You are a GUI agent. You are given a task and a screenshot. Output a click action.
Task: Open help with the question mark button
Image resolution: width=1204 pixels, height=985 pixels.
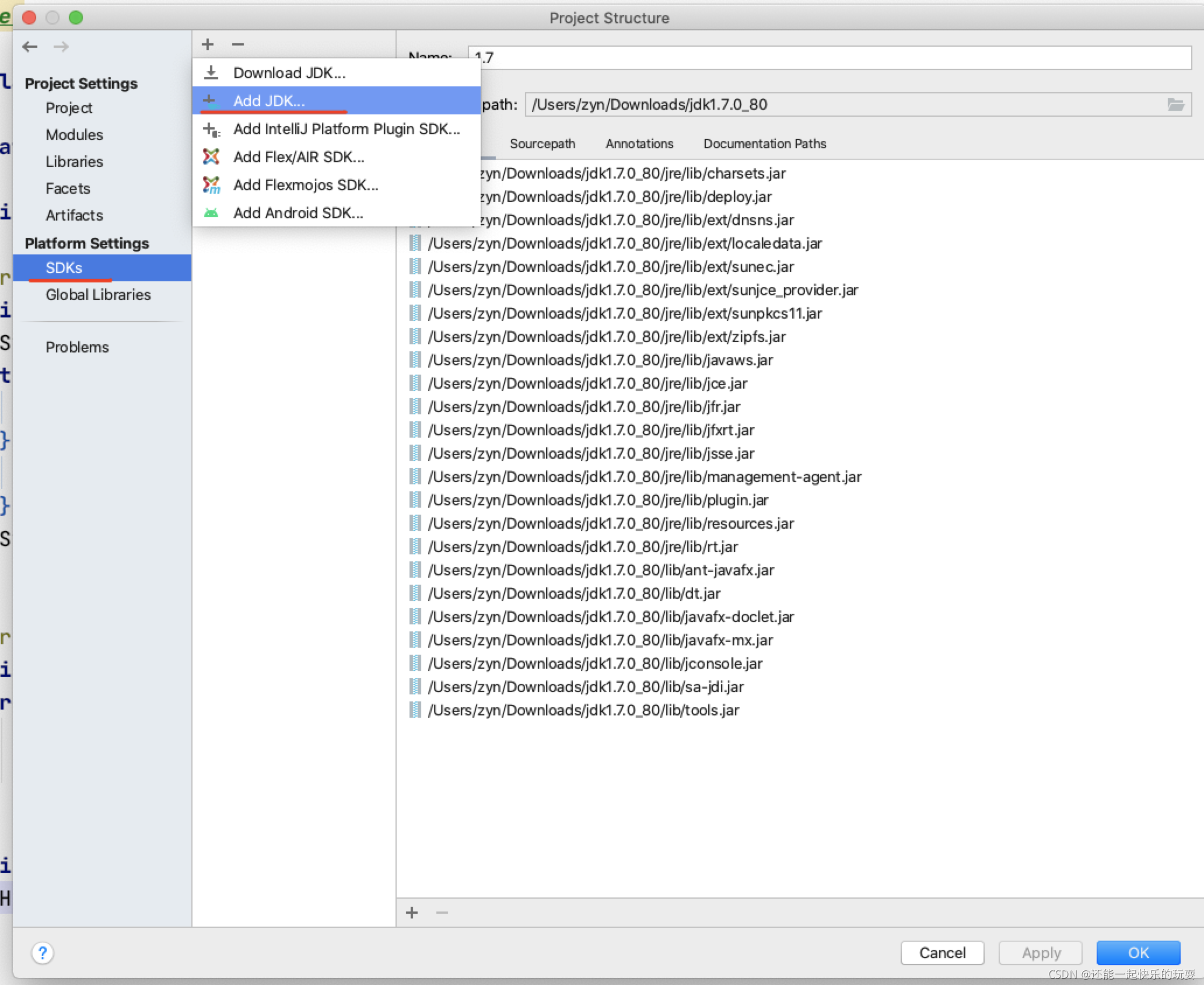(43, 953)
